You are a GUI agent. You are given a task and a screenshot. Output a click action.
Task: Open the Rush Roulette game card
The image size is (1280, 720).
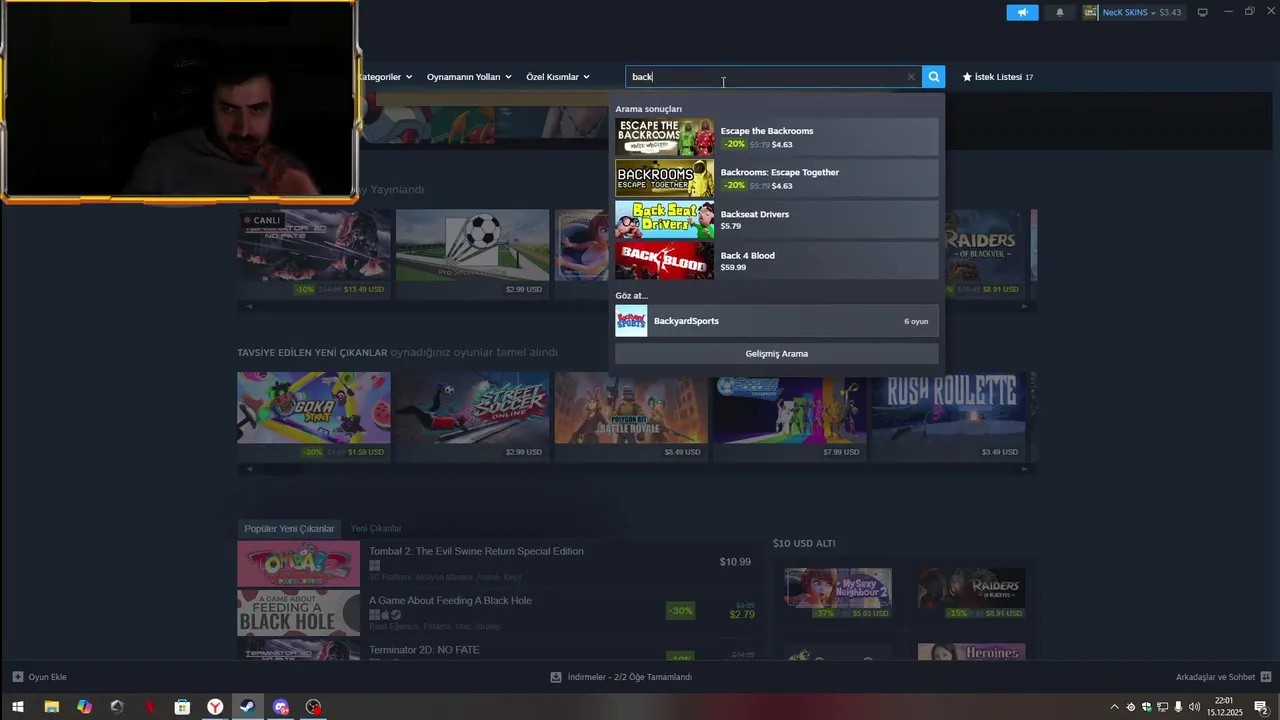tap(949, 415)
